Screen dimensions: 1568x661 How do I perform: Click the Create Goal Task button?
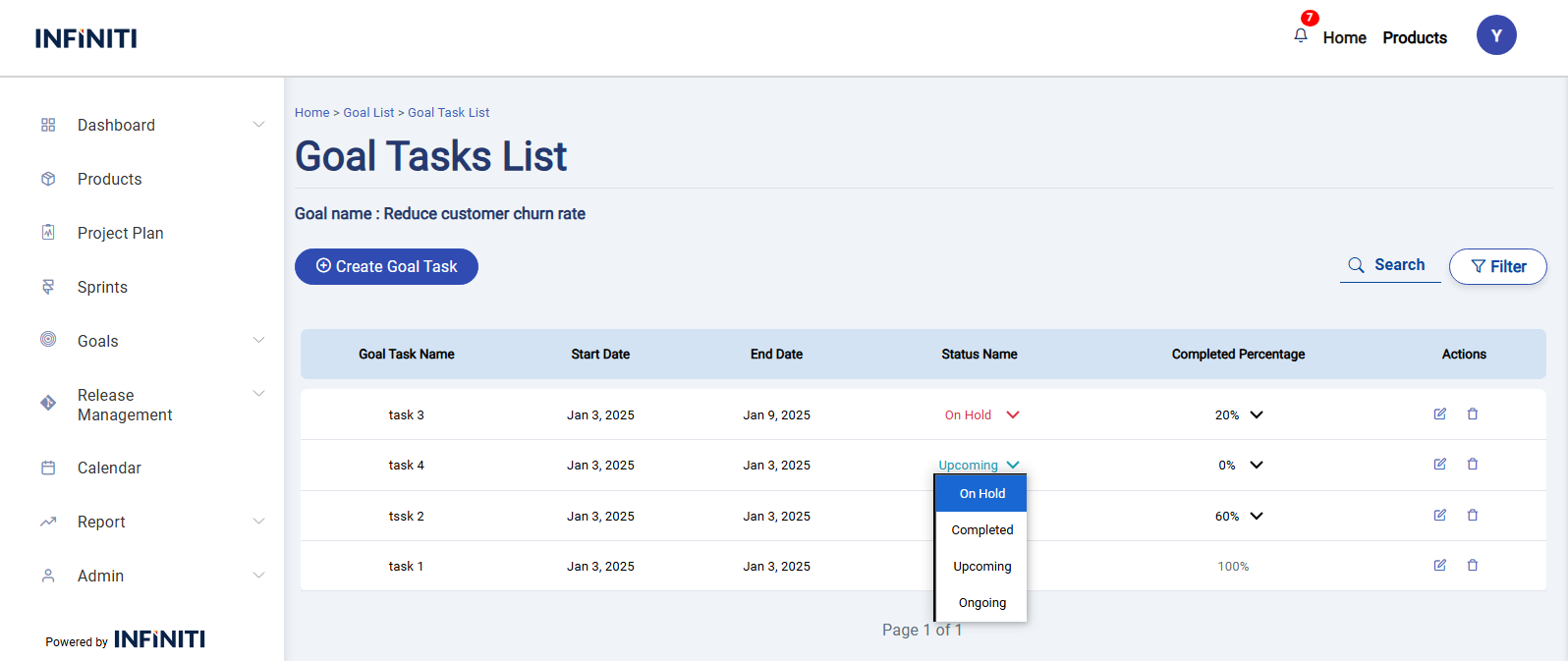point(386,267)
